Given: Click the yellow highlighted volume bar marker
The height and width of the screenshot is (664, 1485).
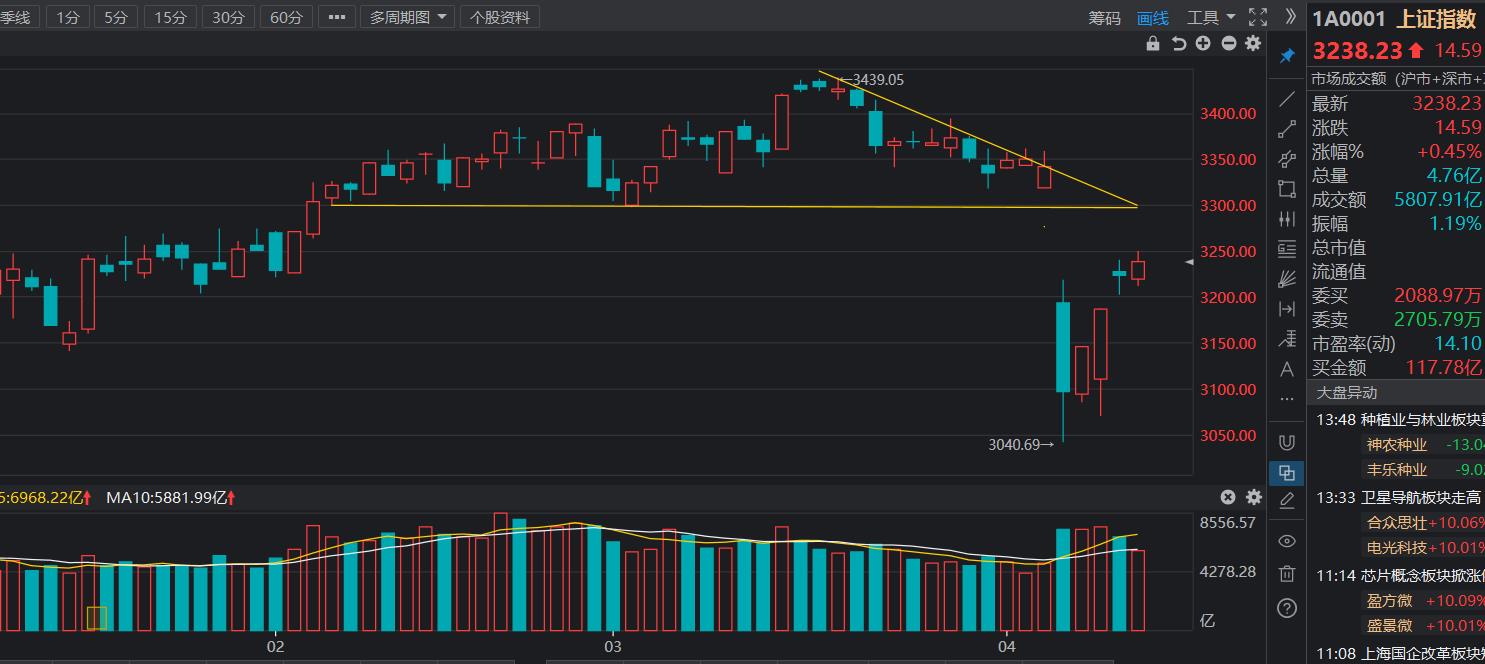Looking at the screenshot, I should click(96, 618).
